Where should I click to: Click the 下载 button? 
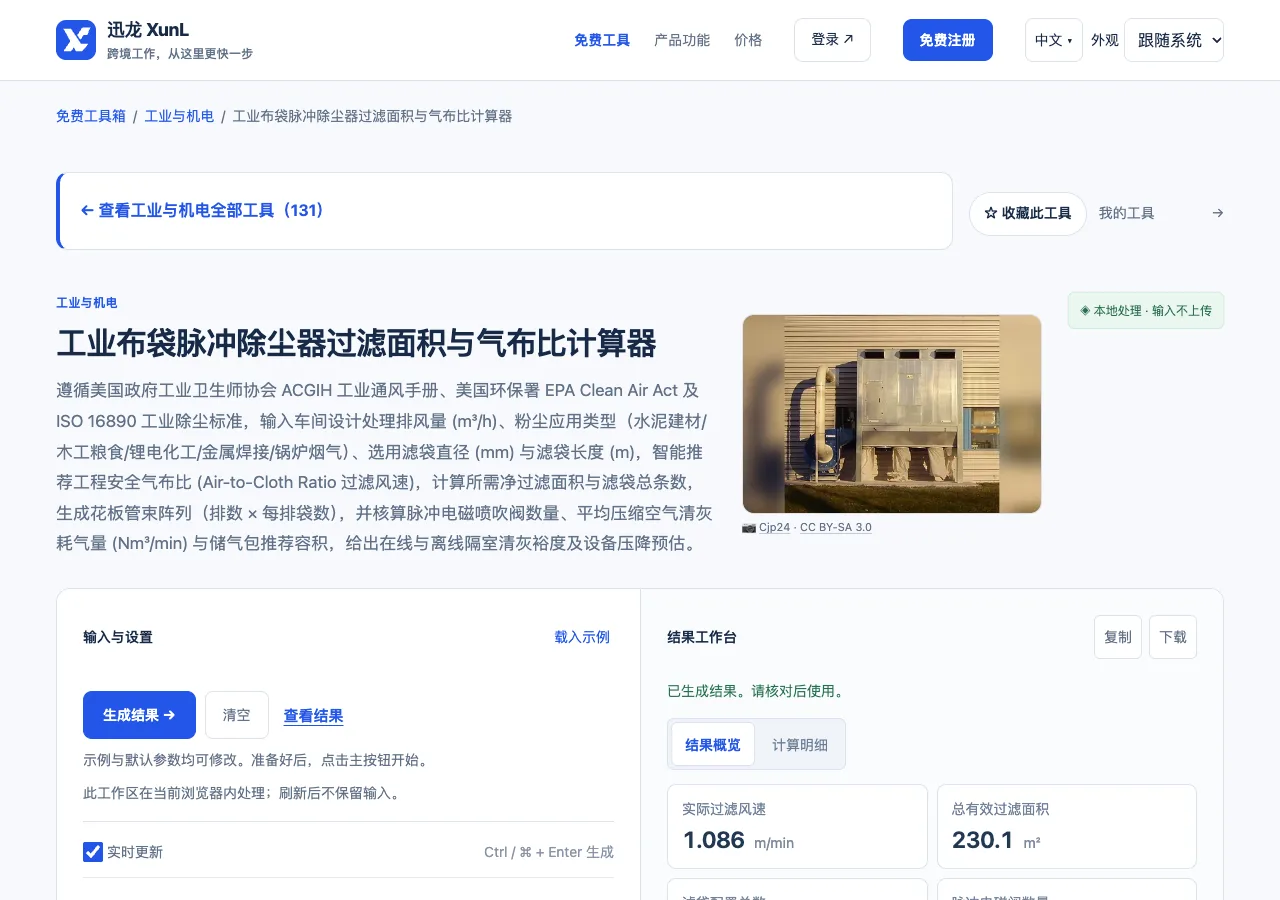click(1173, 637)
